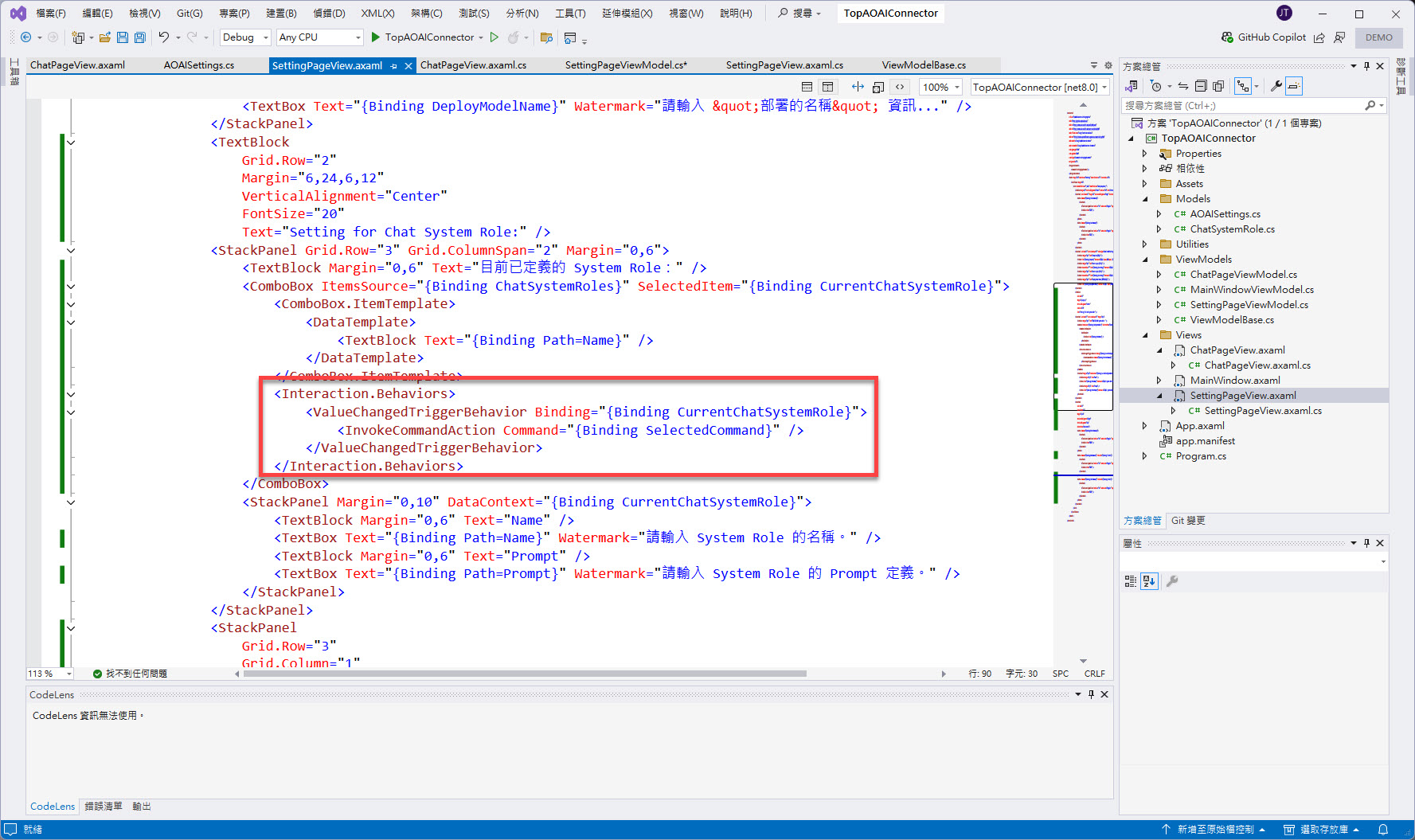The width and height of the screenshot is (1415, 840).
Task: Click the code minimap viewport on scrollbar
Action: (x=1083, y=346)
